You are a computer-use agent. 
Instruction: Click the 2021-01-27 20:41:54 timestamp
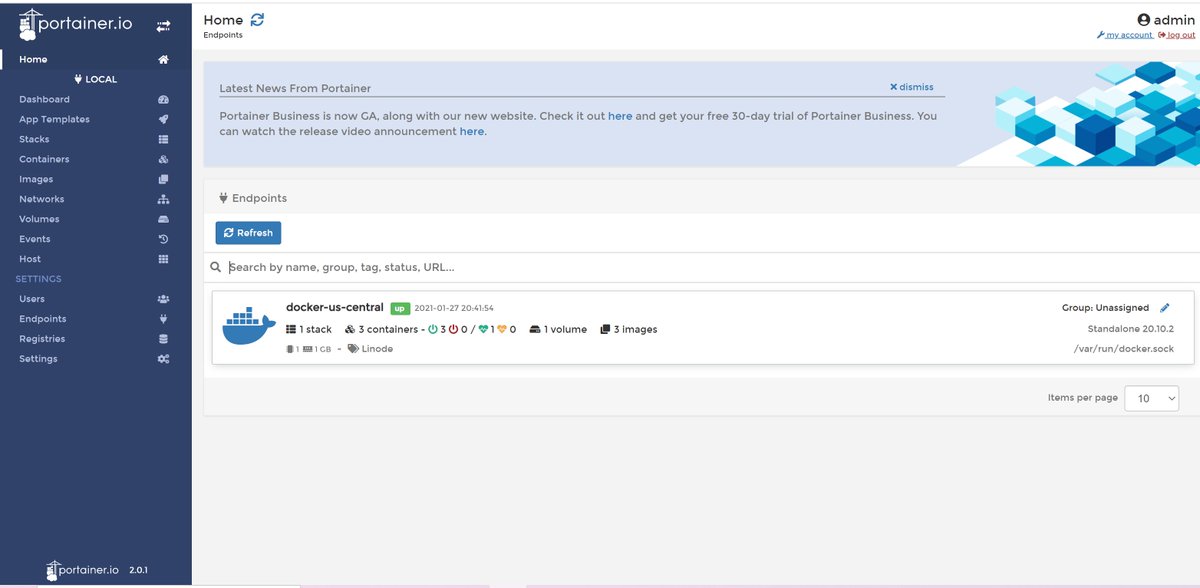454,308
